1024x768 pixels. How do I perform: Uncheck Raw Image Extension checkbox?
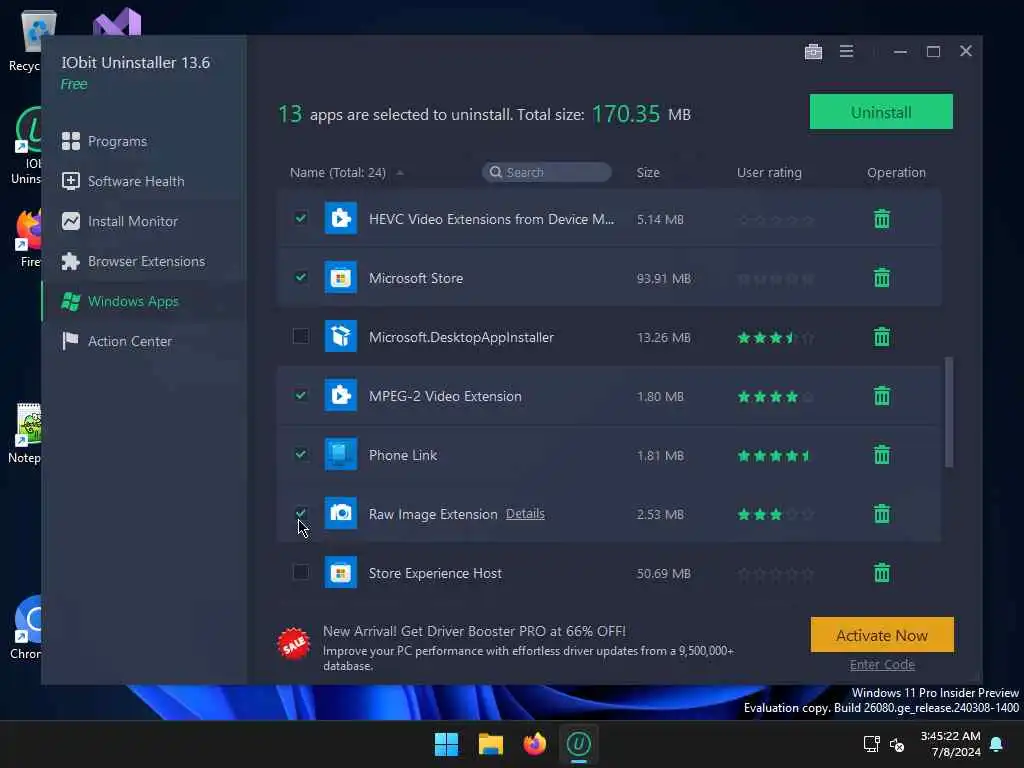coord(300,513)
